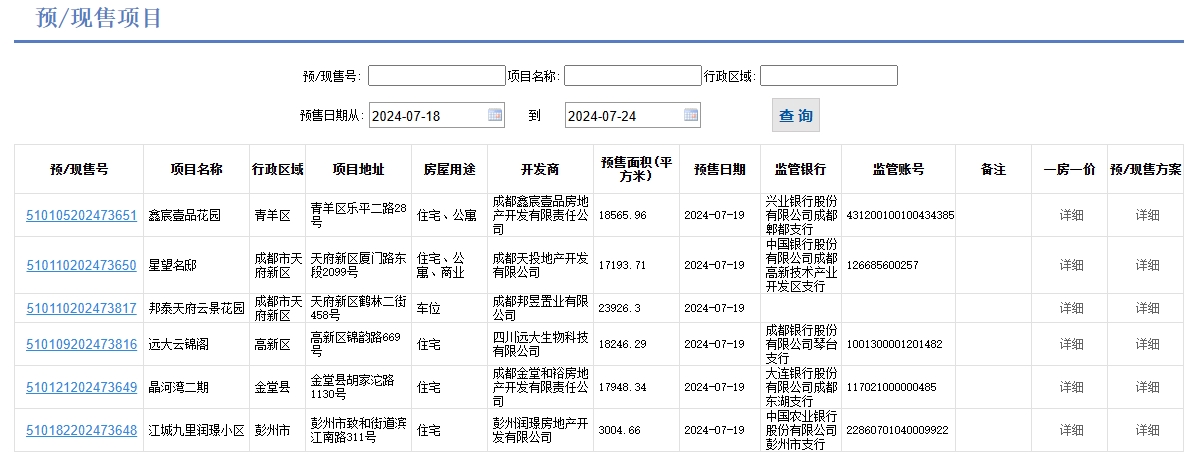This screenshot has height=457, width=1192.
Task: Click the 项目名称 column header
Action: (x=196, y=170)
